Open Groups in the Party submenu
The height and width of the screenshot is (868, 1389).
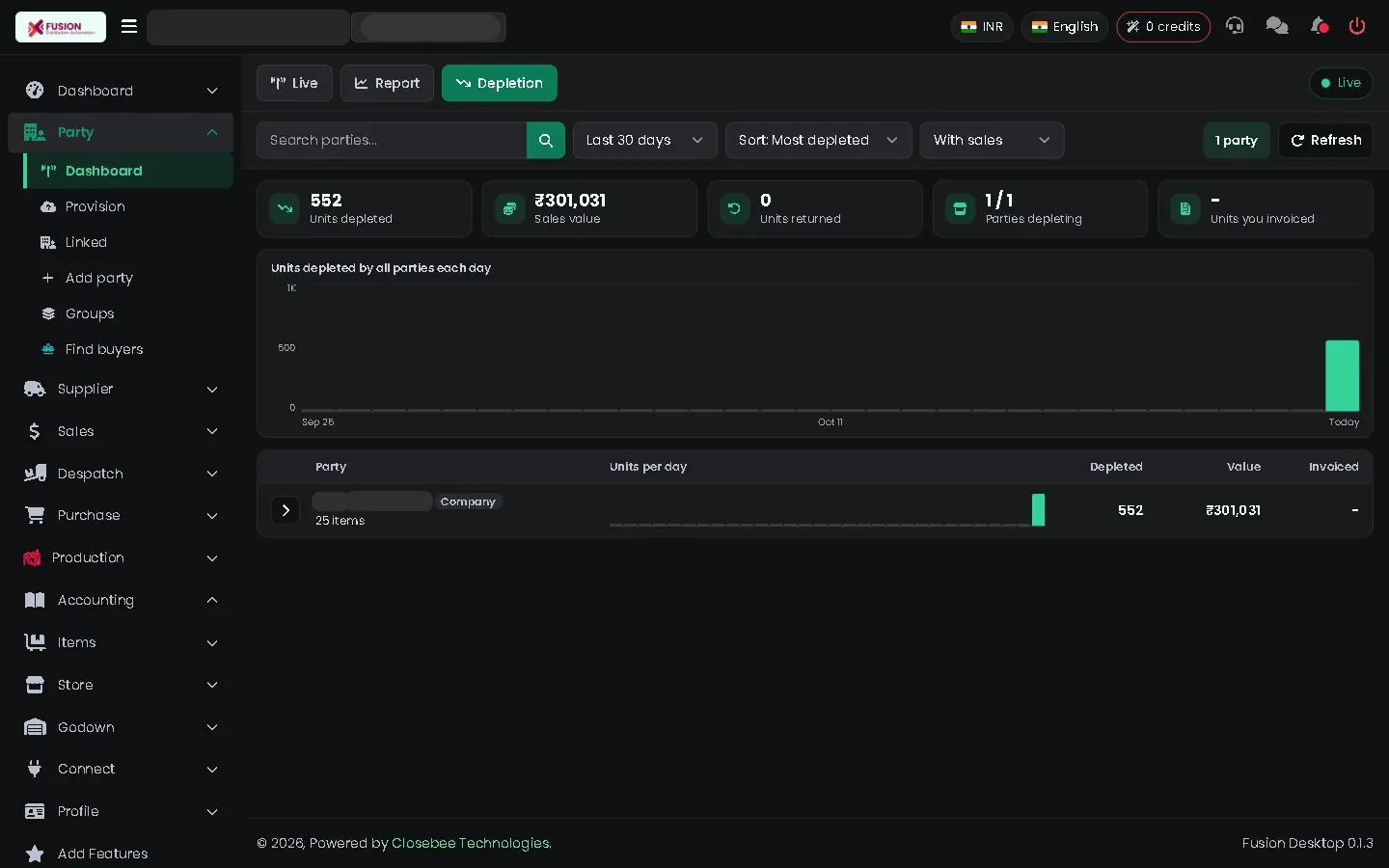tap(128, 313)
